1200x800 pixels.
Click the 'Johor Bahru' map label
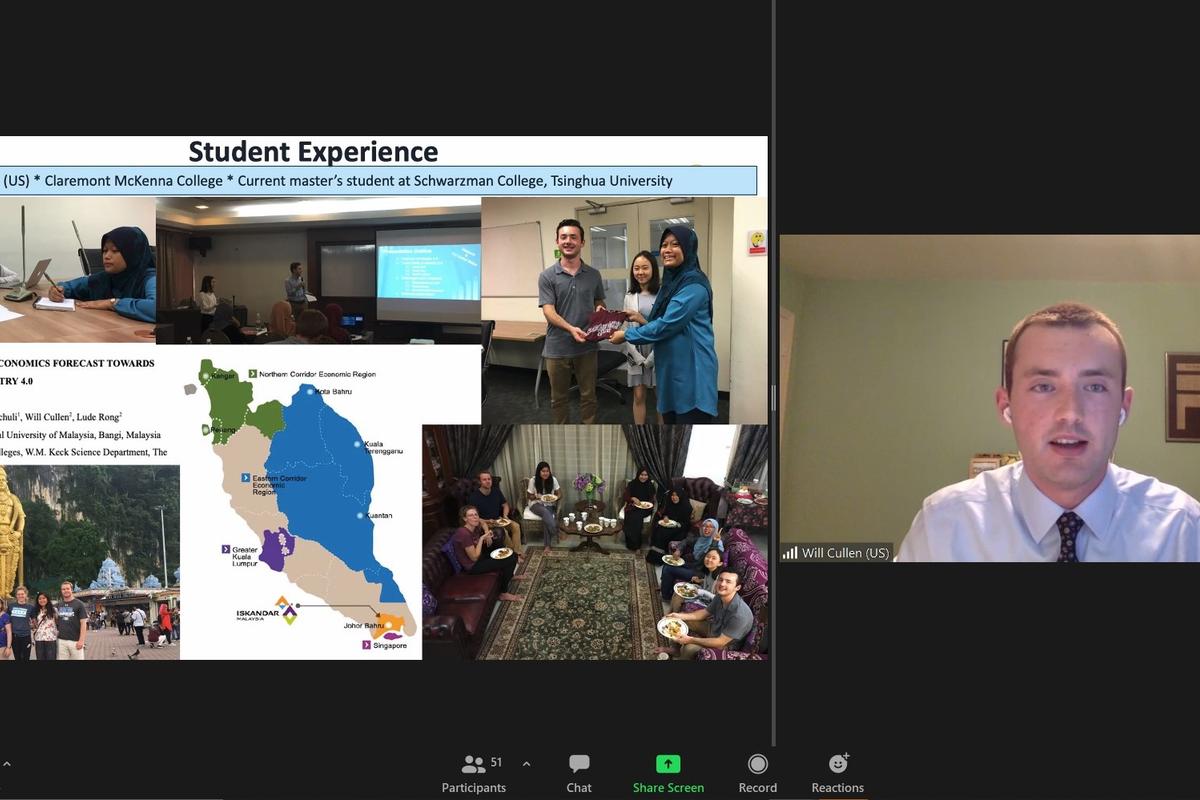pyautogui.click(x=362, y=626)
